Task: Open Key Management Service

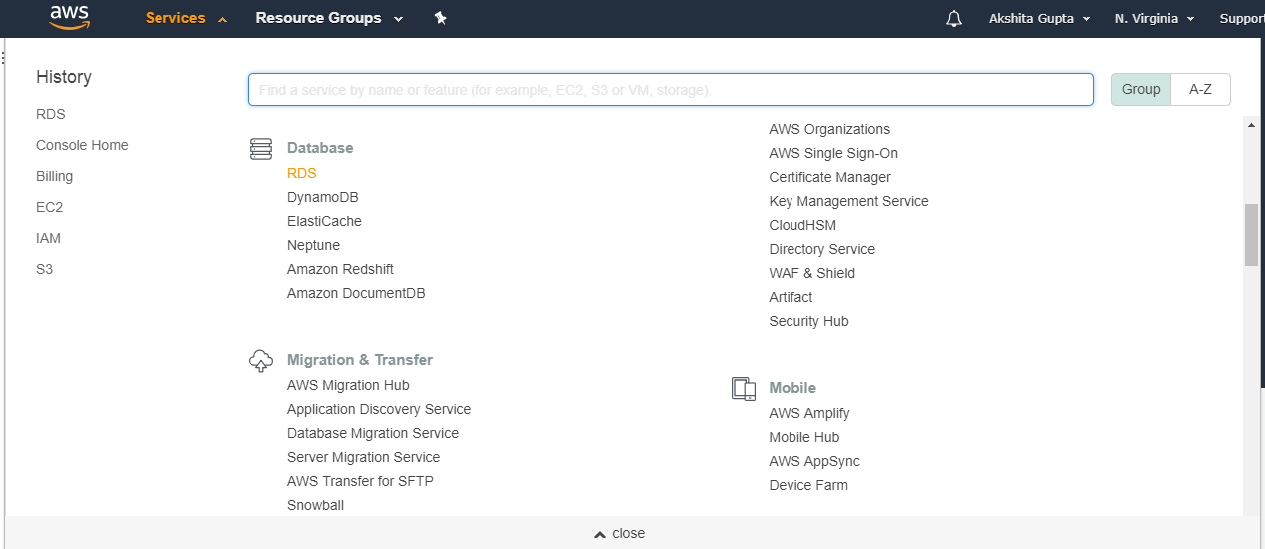Action: pos(849,201)
